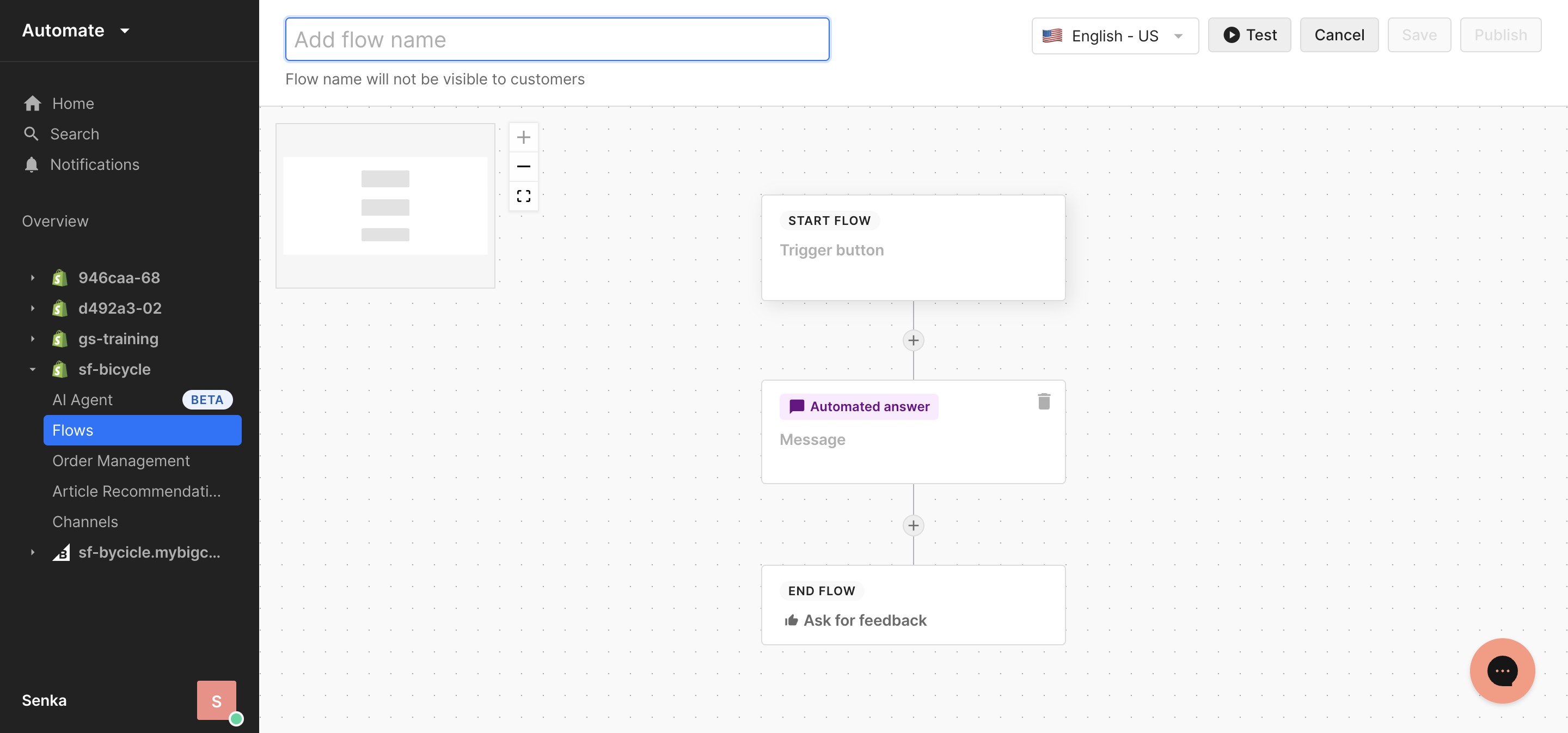Viewport: 1568px width, 733px height.
Task: Click the Notifications bell icon
Action: click(x=32, y=164)
